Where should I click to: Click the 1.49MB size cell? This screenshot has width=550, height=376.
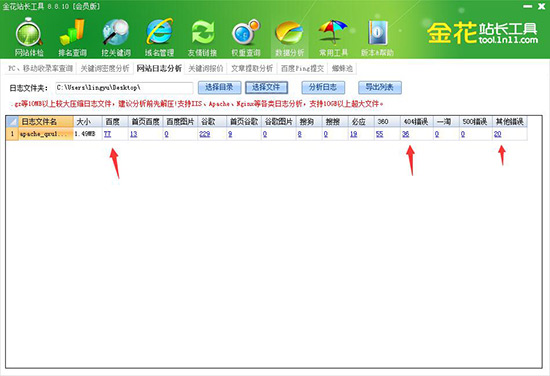[x=88, y=134]
